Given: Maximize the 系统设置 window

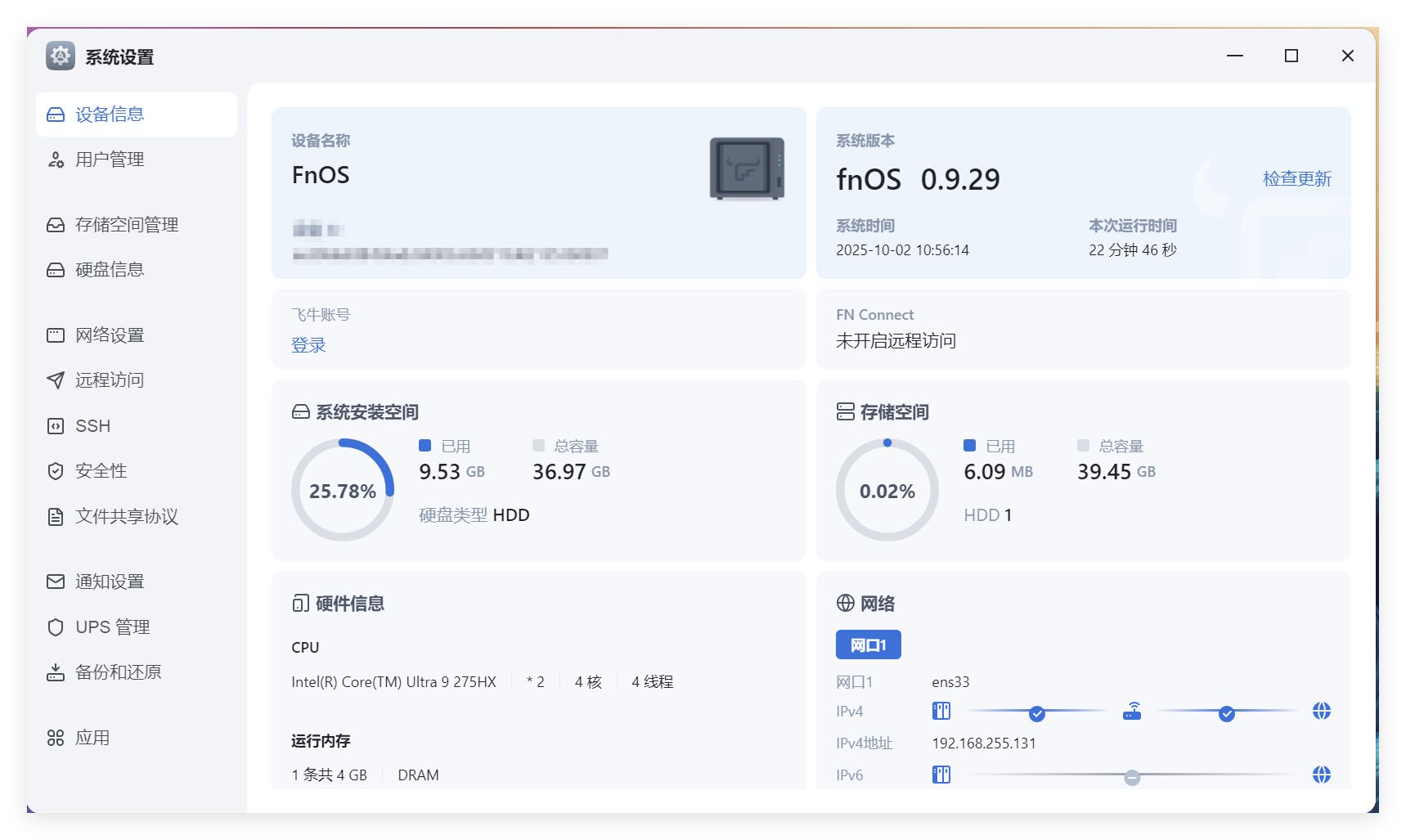Looking at the screenshot, I should pos(1291,56).
